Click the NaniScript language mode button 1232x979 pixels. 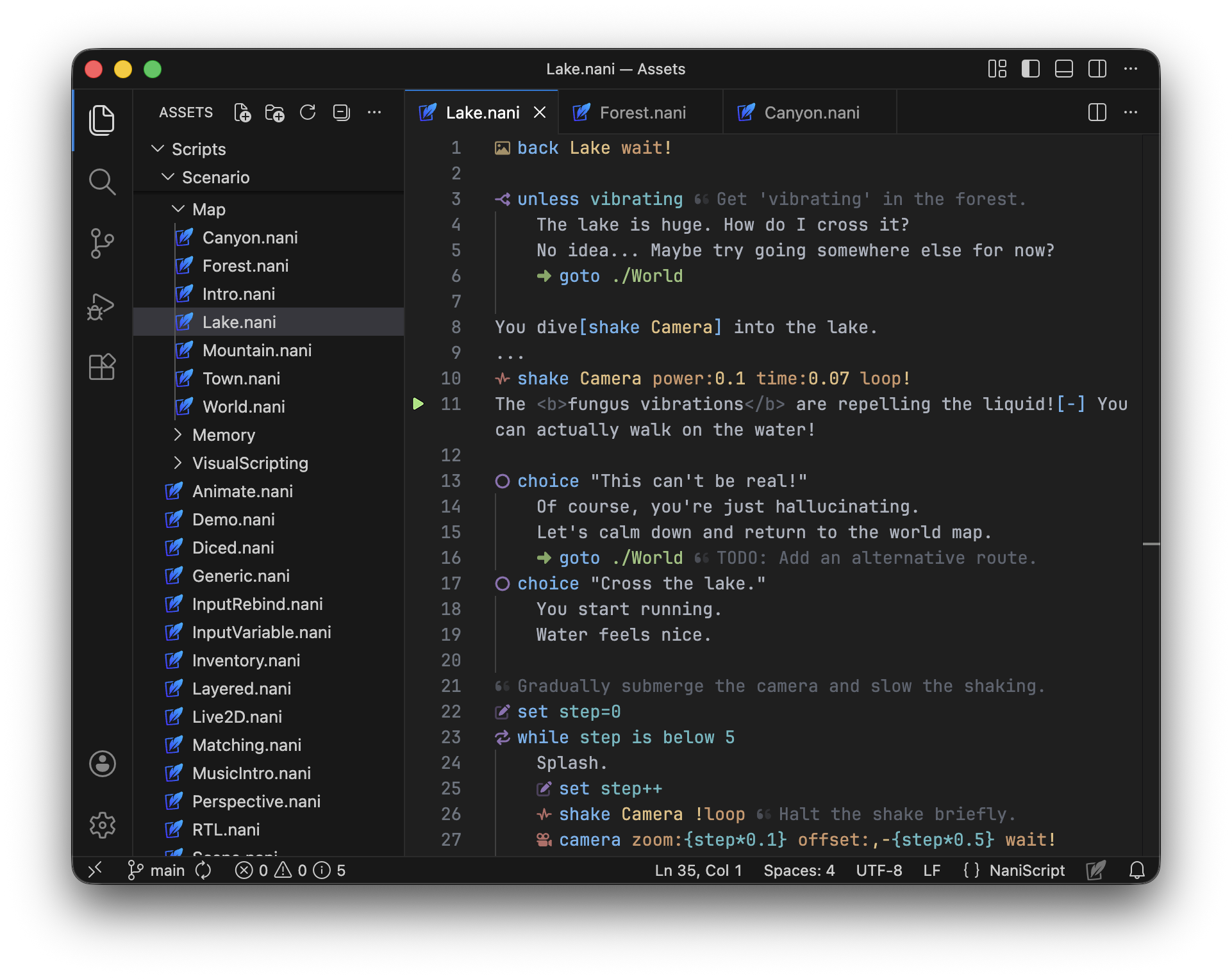1026,870
